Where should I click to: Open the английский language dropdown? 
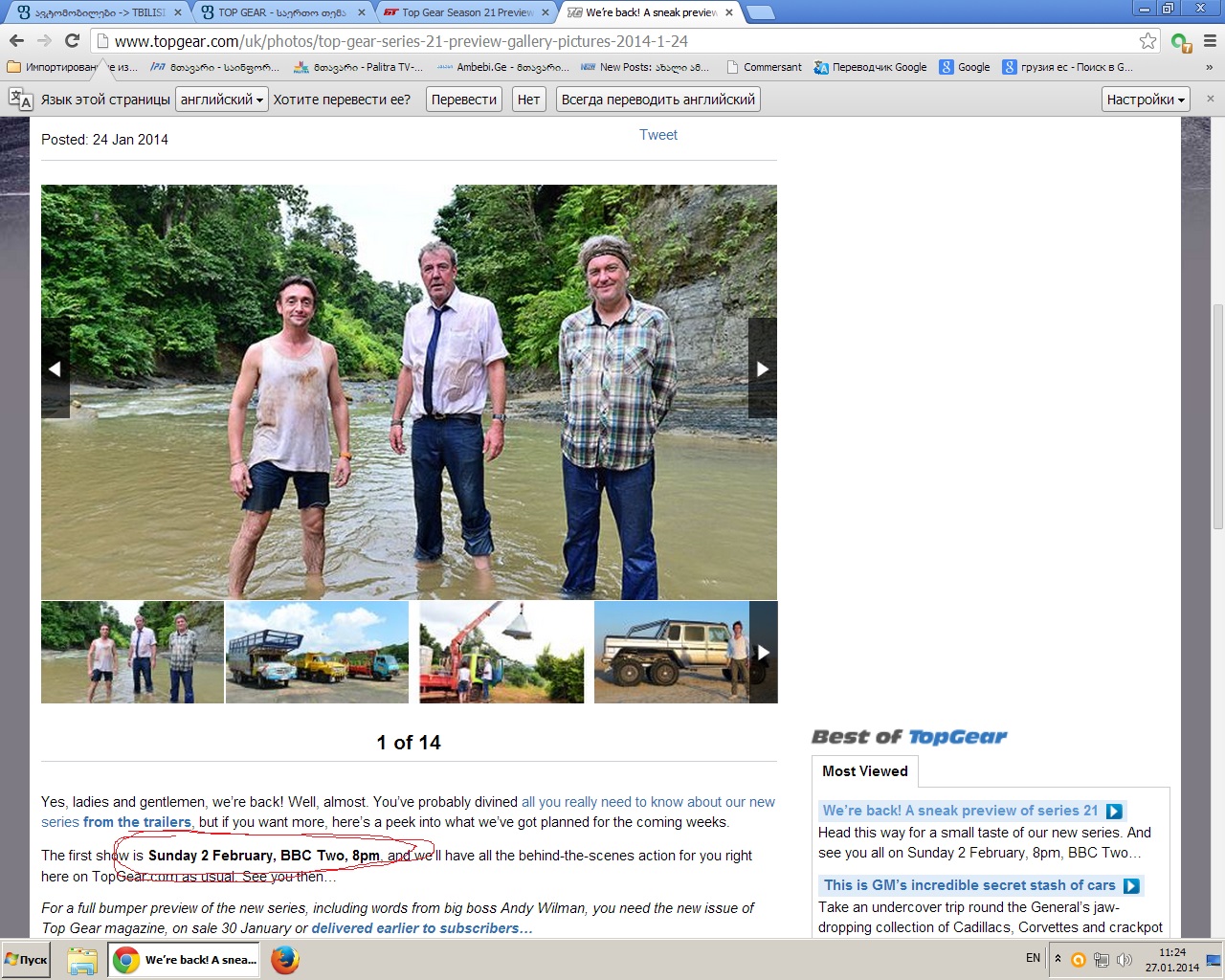tap(221, 100)
